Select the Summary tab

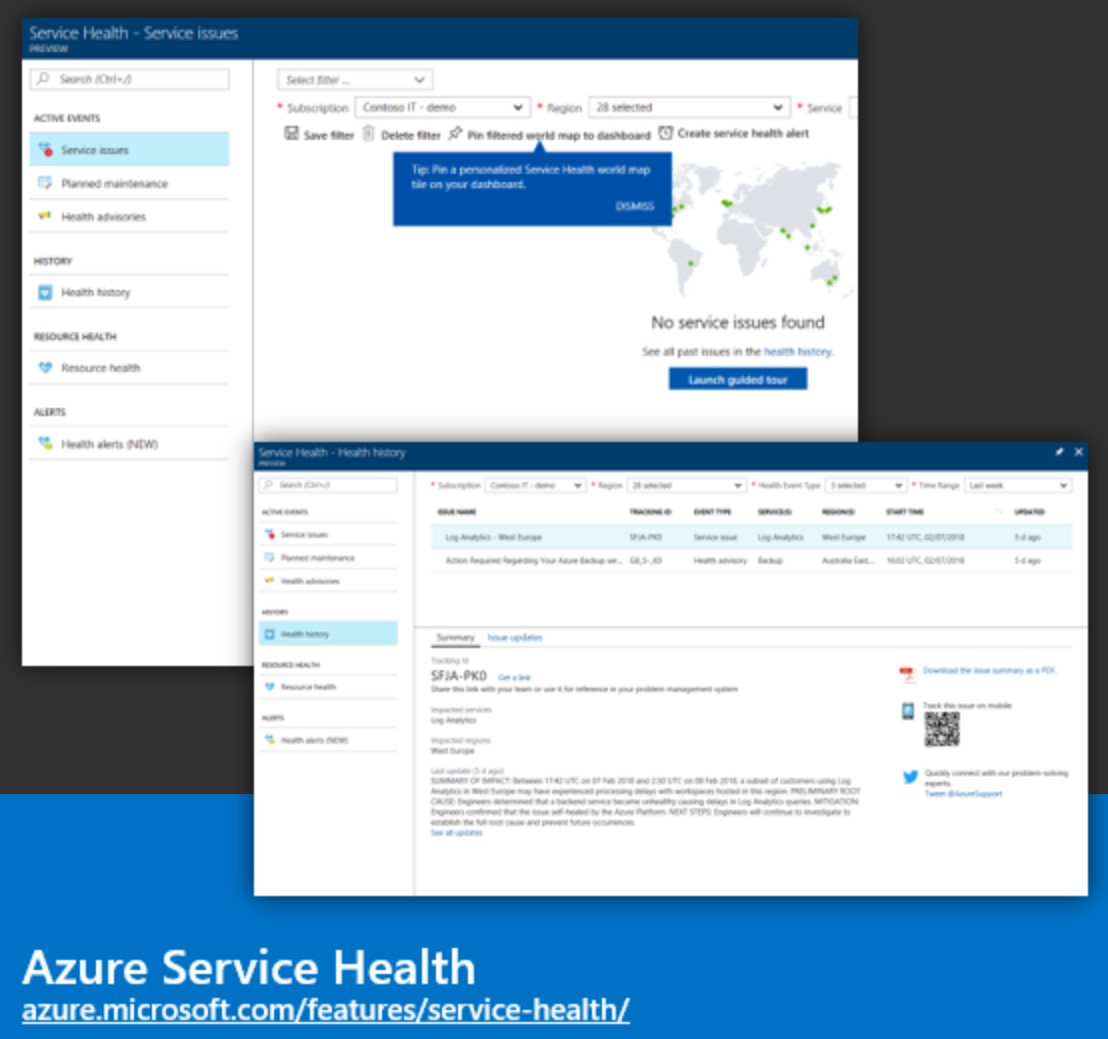[x=455, y=637]
